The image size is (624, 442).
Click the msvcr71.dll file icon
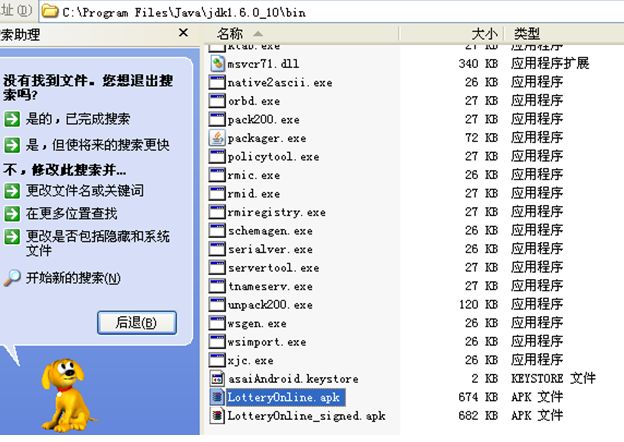pos(217,64)
